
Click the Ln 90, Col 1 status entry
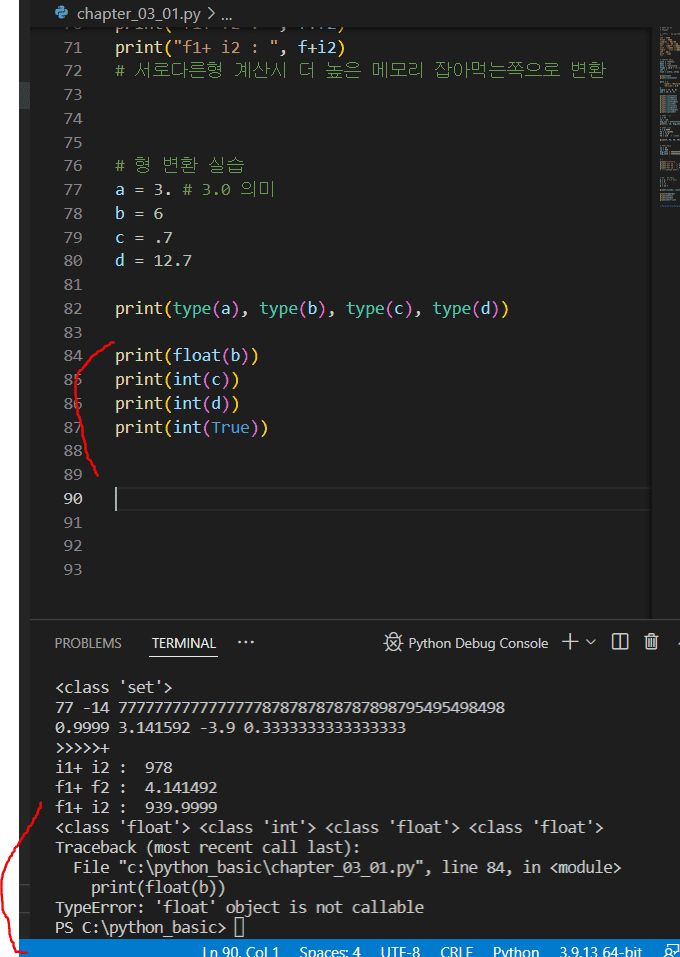click(241, 952)
